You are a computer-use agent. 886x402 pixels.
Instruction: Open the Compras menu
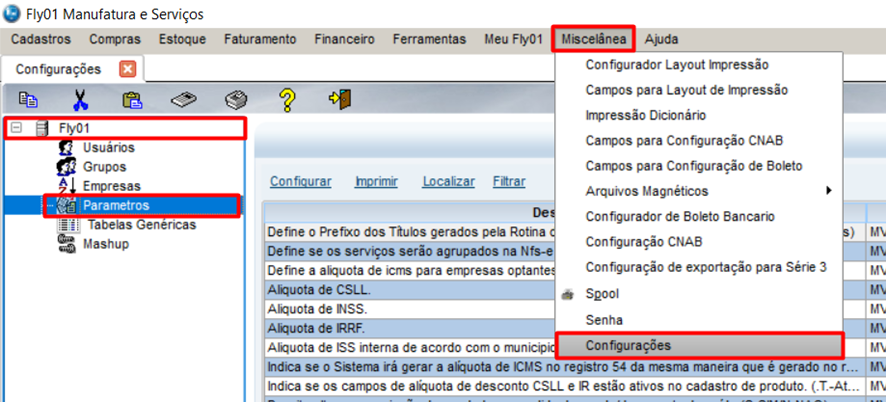tap(115, 39)
